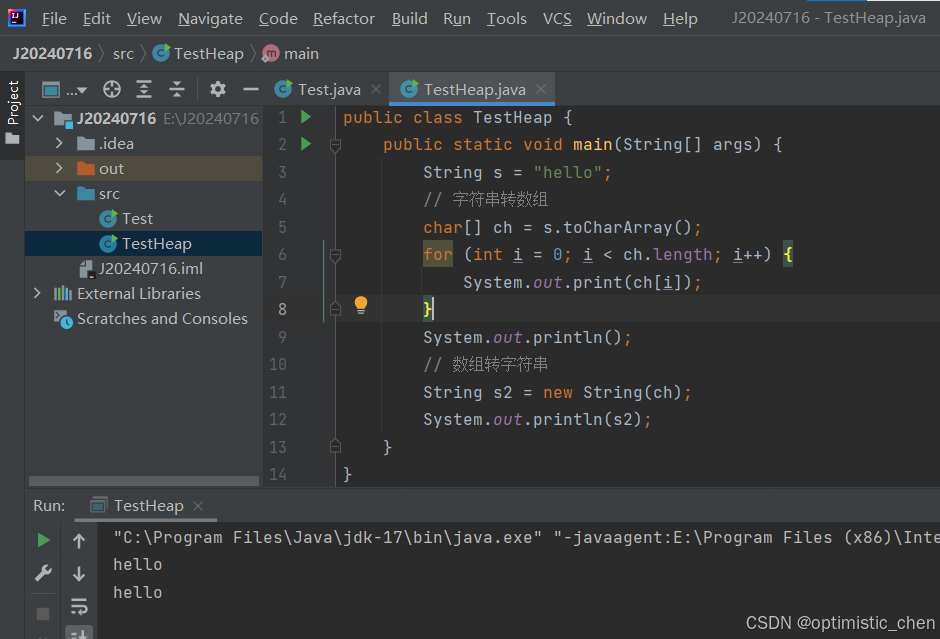Hide the project tool window with minus icon
The height and width of the screenshot is (639, 940).
click(251, 89)
